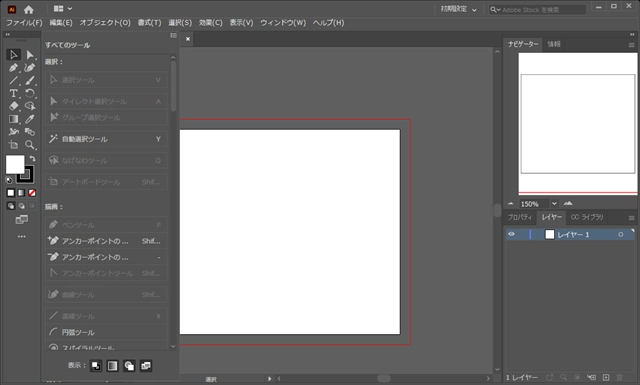Open the 編集(E) menu
Image resolution: width=640 pixels, height=385 pixels.
tap(61, 23)
